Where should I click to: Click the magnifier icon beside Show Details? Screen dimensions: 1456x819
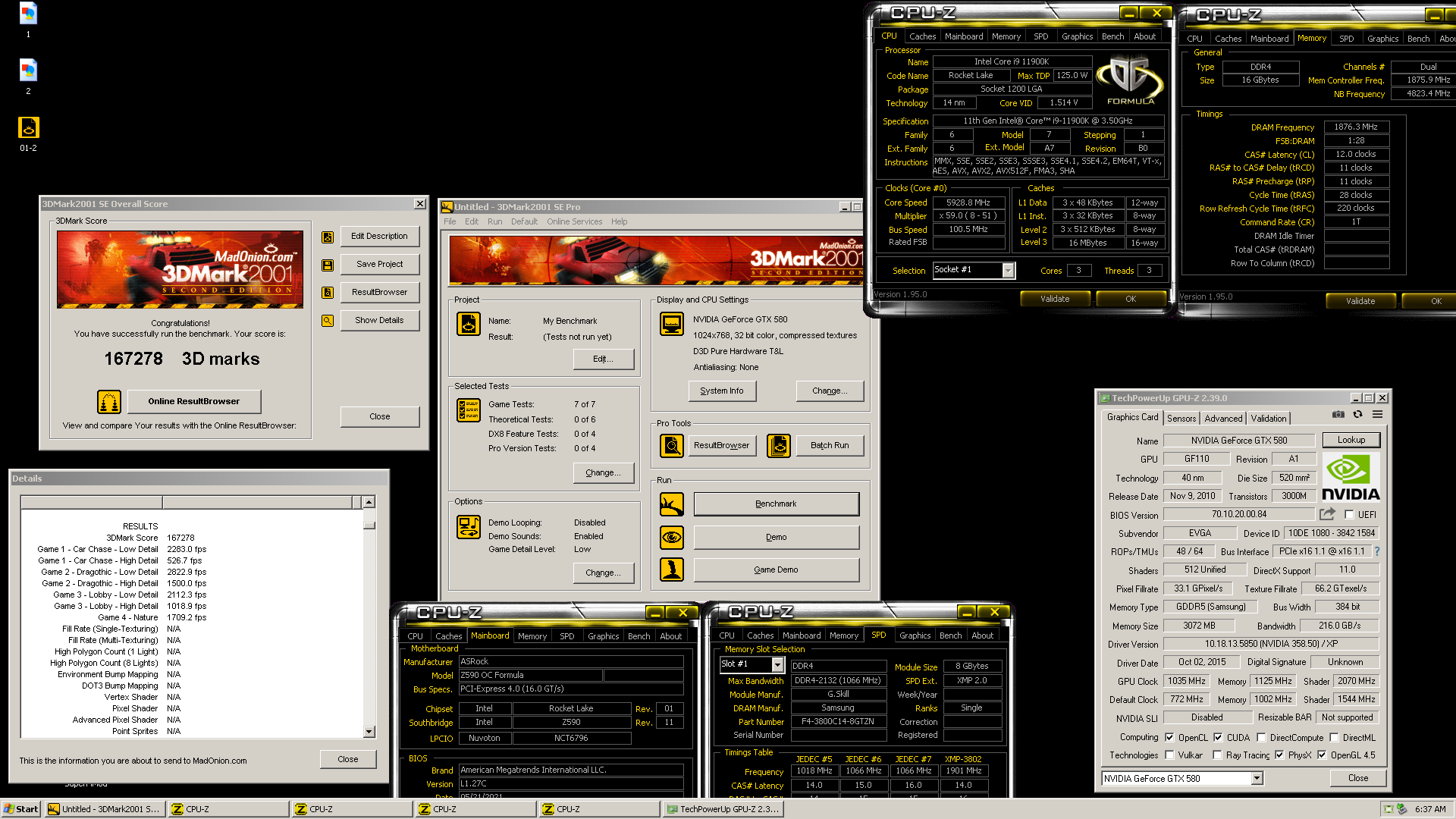[x=328, y=321]
